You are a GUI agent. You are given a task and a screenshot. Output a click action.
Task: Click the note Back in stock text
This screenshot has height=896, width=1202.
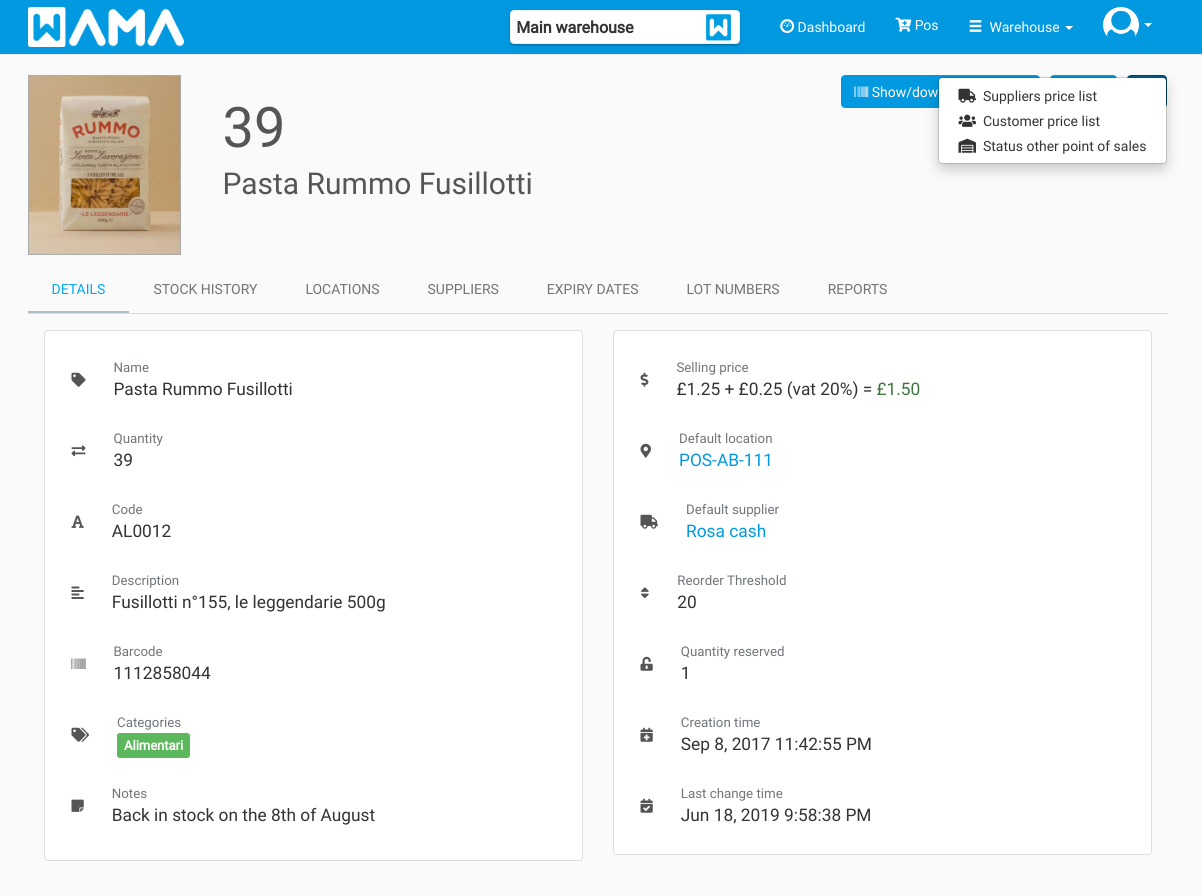[x=243, y=815]
